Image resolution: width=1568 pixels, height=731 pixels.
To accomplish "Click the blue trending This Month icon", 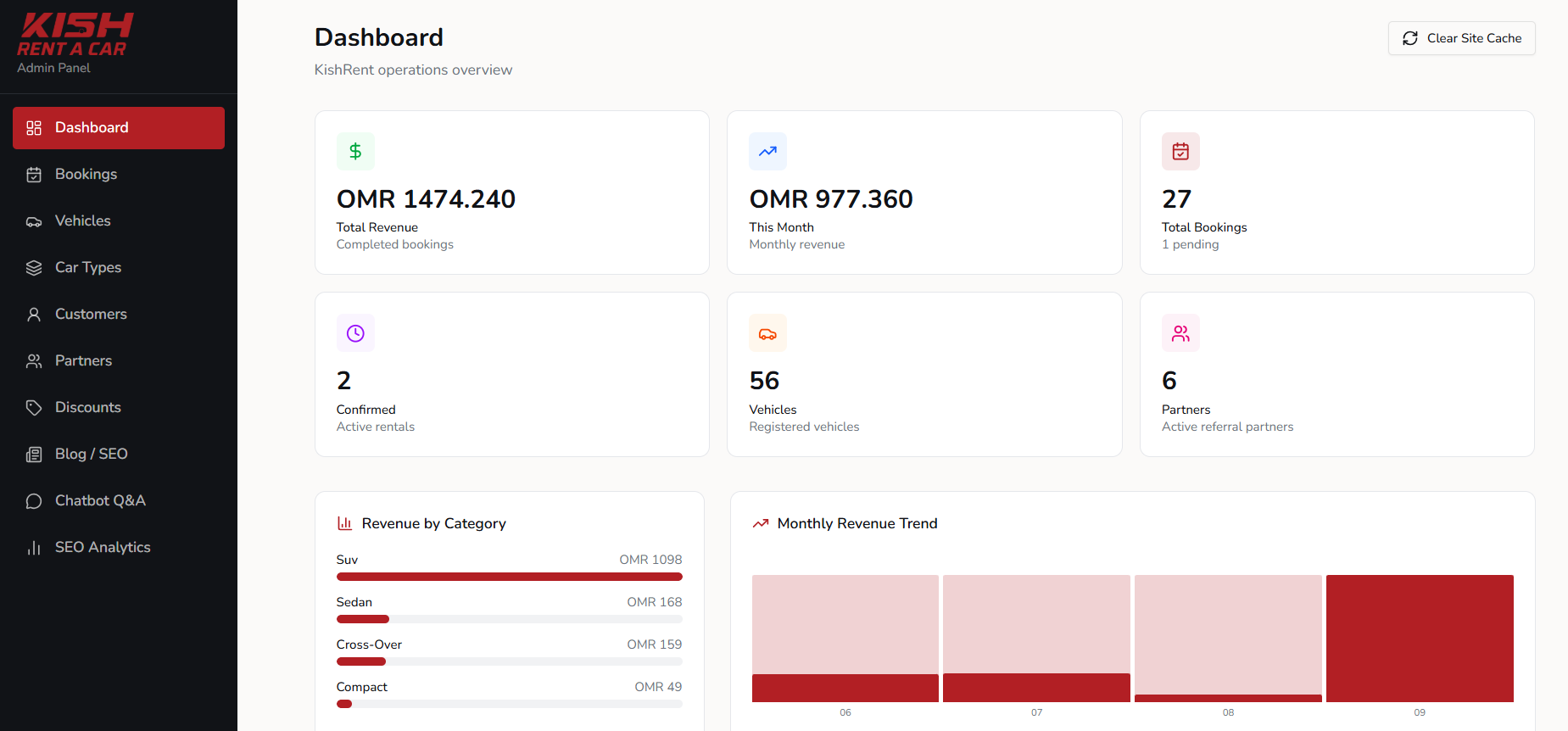I will pos(767,151).
